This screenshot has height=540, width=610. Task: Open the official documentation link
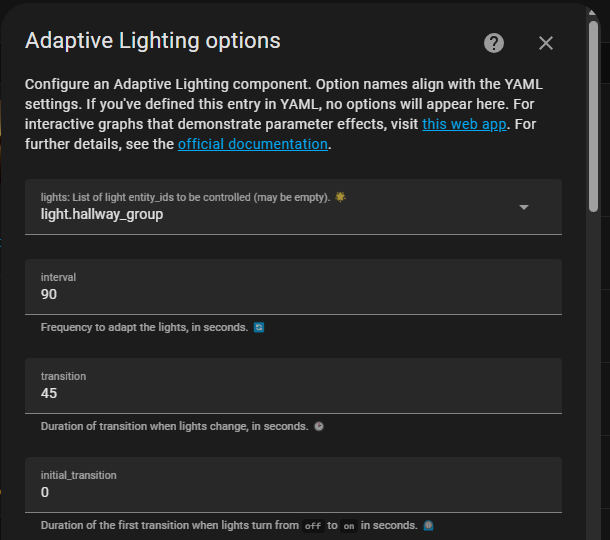[x=253, y=144]
